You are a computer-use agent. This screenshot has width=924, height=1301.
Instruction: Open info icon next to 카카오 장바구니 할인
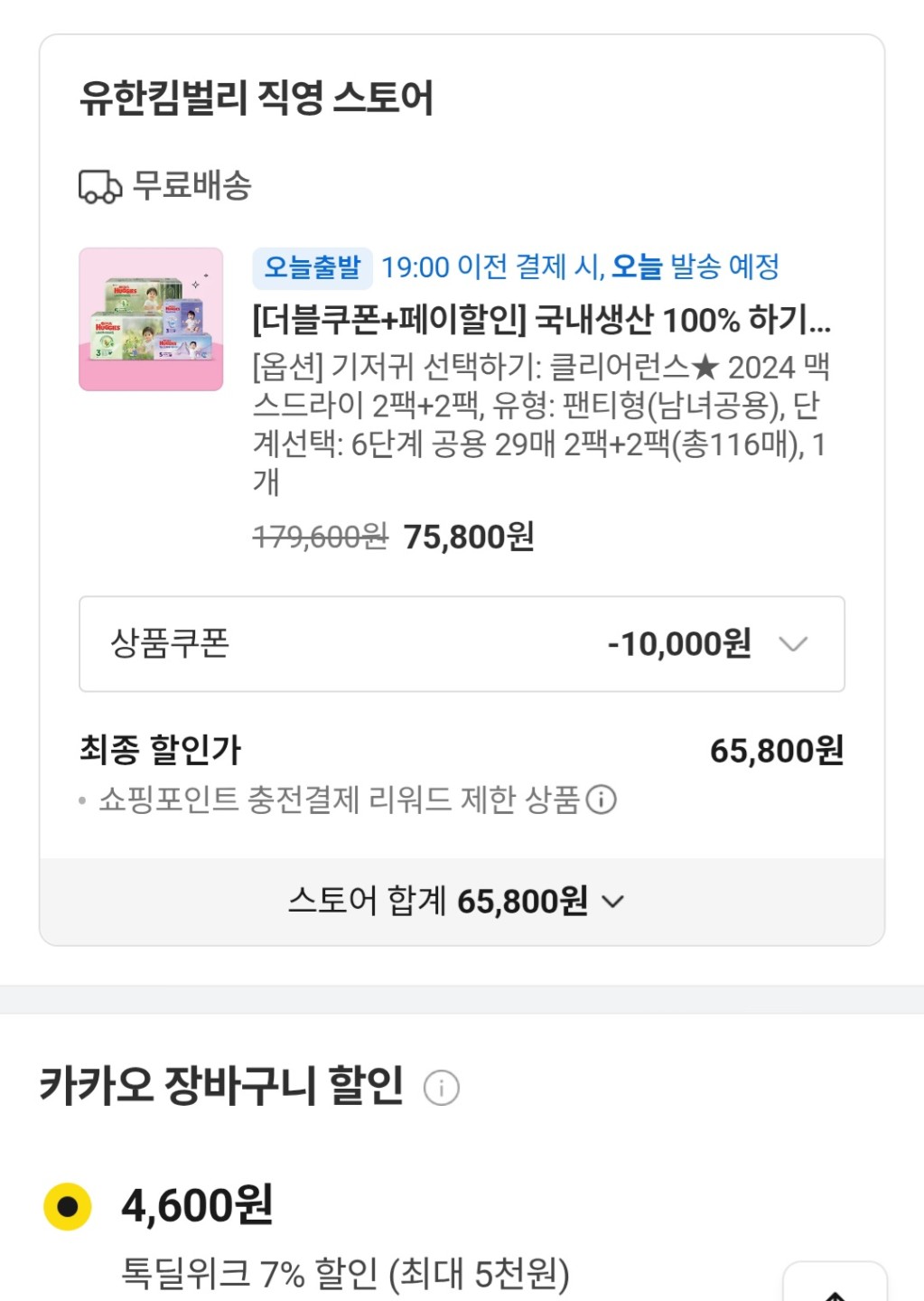click(442, 1087)
